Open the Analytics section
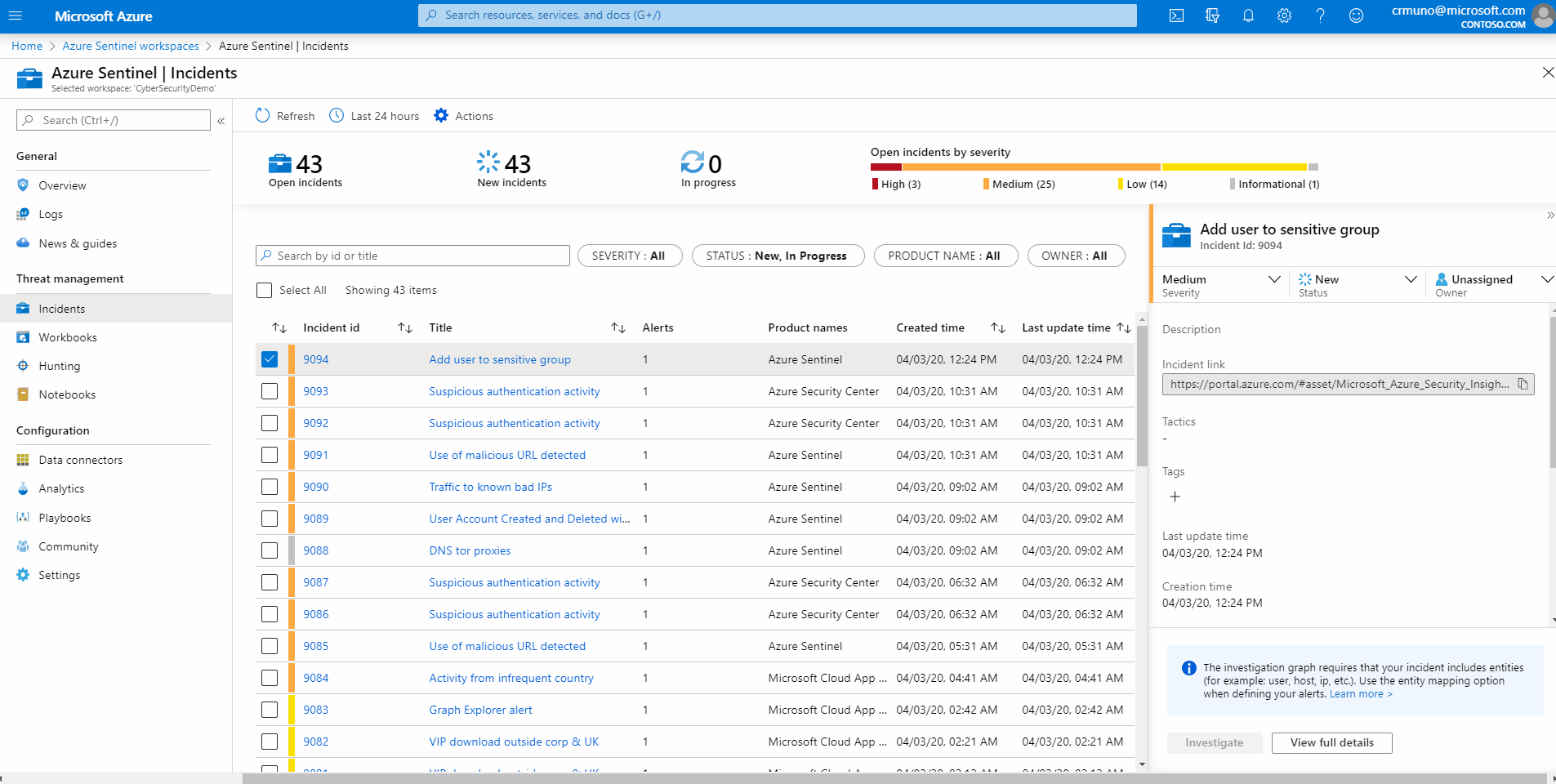Viewport: 1556px width, 784px height. [x=61, y=488]
